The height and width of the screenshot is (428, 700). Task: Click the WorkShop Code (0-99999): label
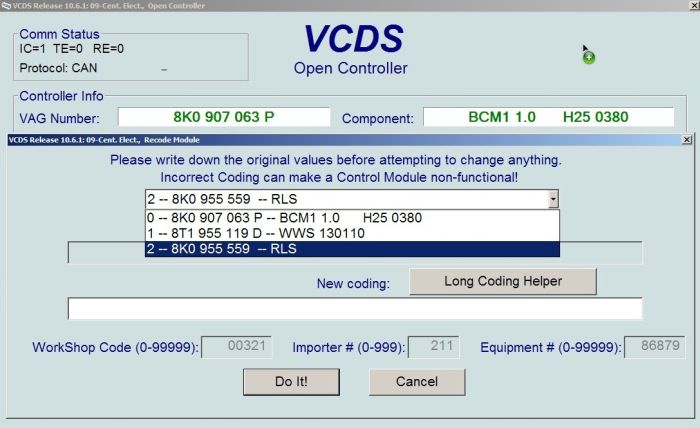(x=115, y=347)
